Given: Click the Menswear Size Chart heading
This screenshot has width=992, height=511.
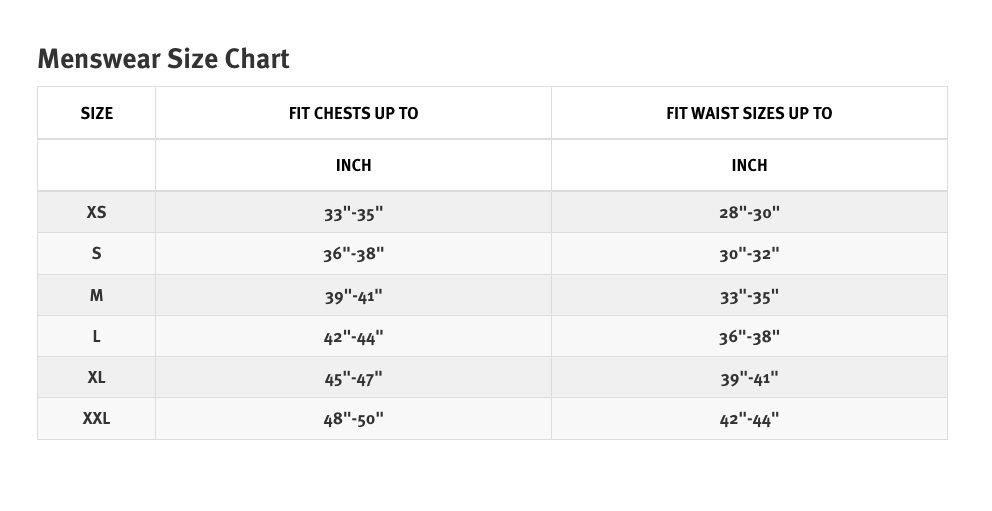Looking at the screenshot, I should pos(163,59).
